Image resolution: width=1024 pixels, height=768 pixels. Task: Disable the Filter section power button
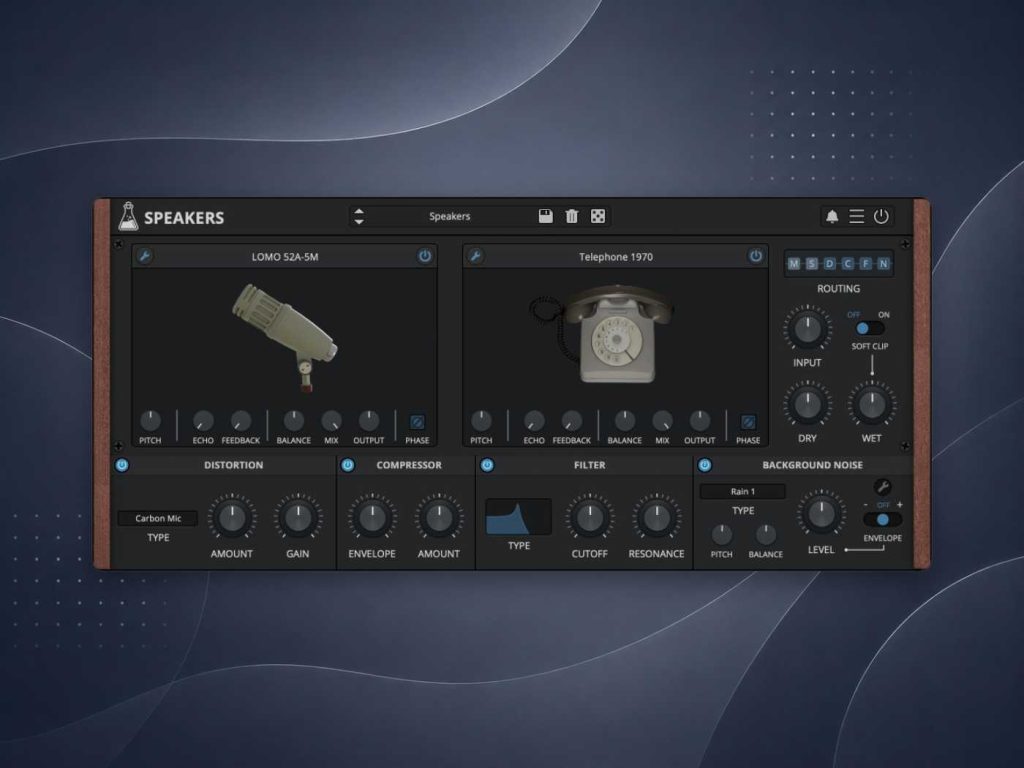[487, 465]
